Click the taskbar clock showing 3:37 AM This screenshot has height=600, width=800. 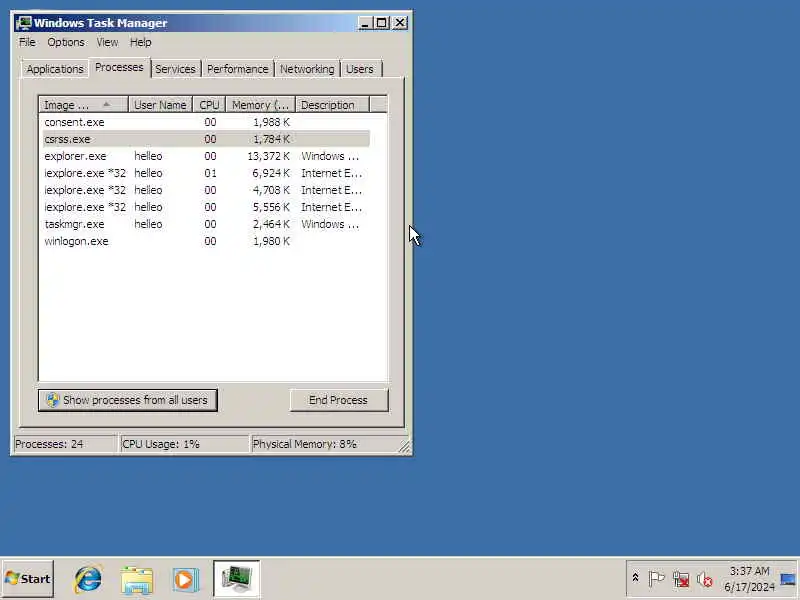(x=749, y=579)
